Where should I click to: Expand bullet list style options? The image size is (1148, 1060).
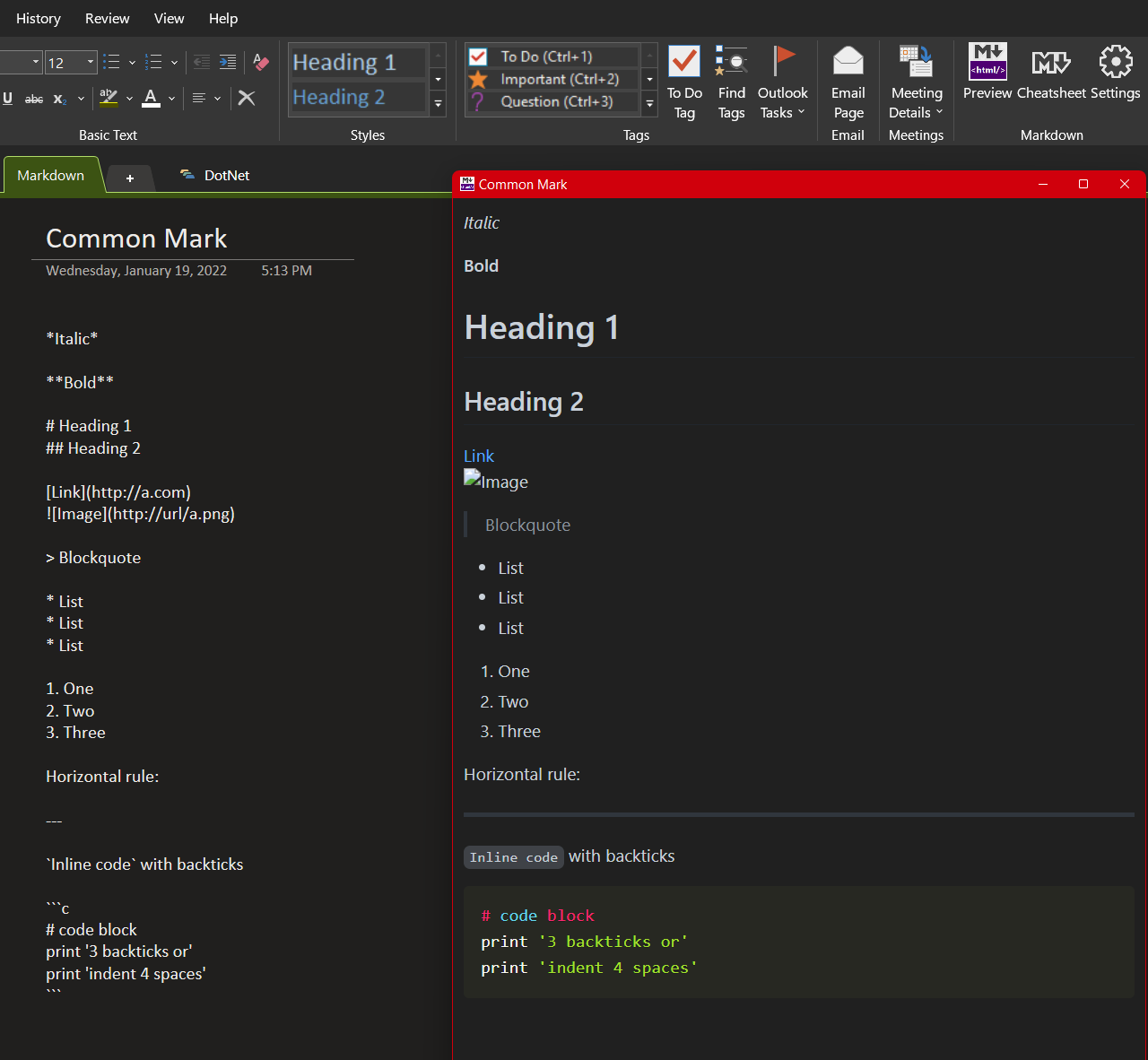132,62
